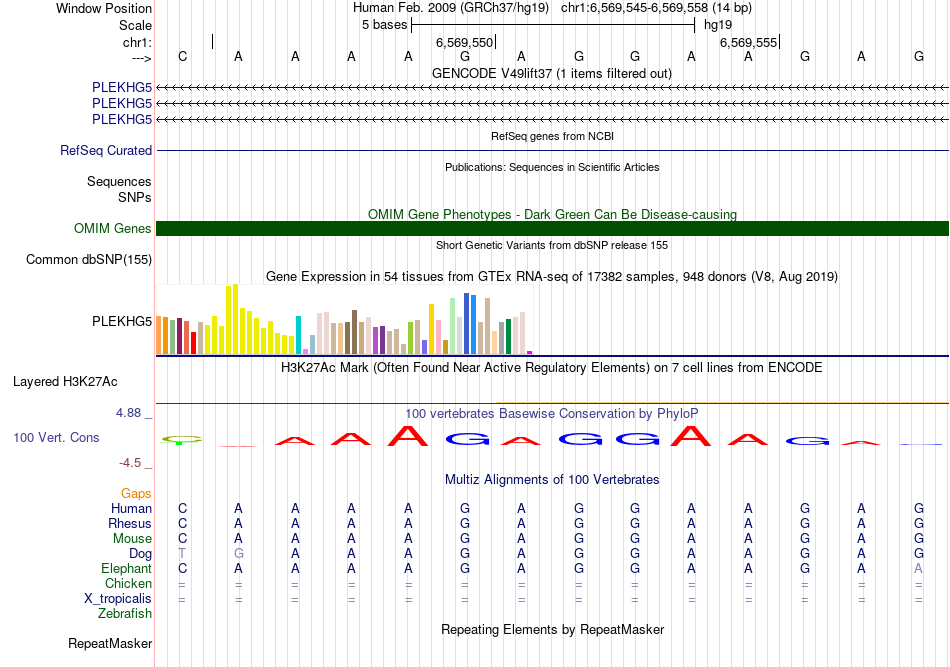Click the light green bar in GTEx chart
The height and width of the screenshot is (667, 950).
coord(452,326)
